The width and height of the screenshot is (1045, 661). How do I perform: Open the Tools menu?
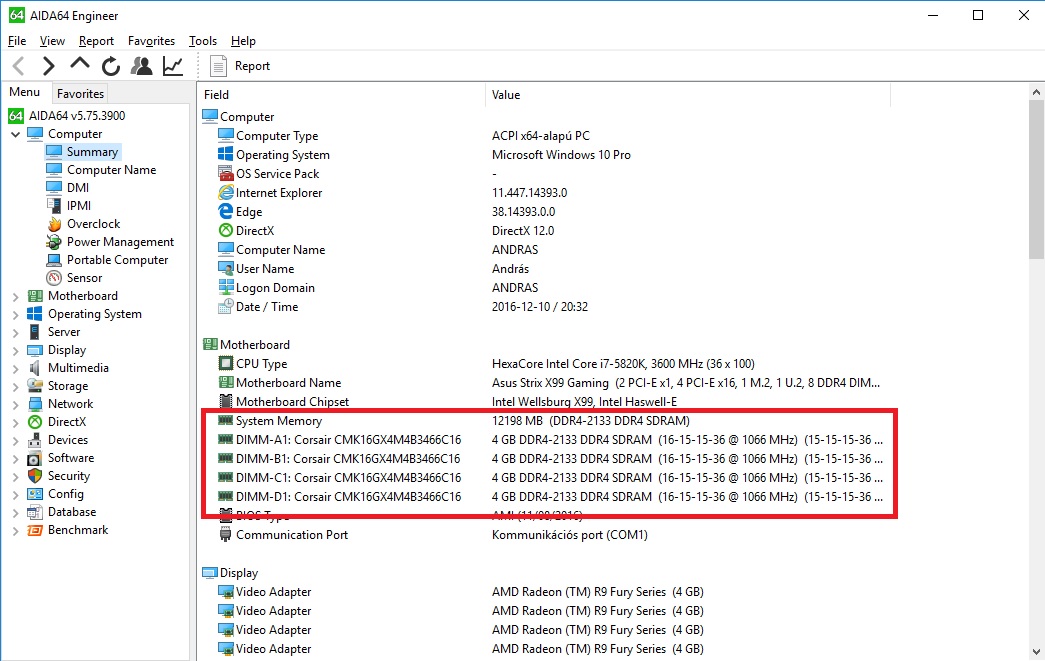point(203,41)
